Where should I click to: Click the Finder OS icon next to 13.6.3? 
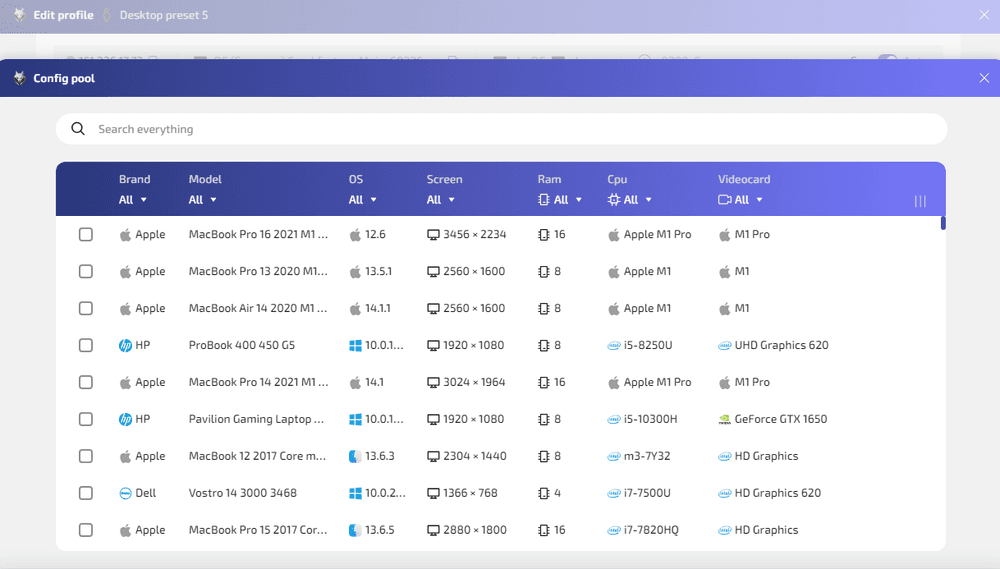click(x=355, y=457)
